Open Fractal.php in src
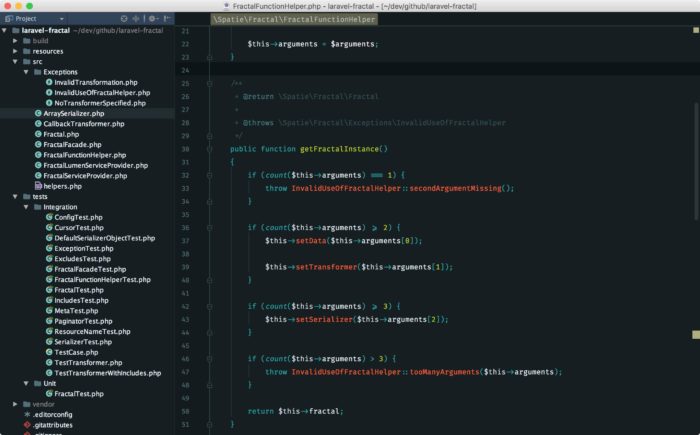This screenshot has height=435, width=700. click(61, 134)
